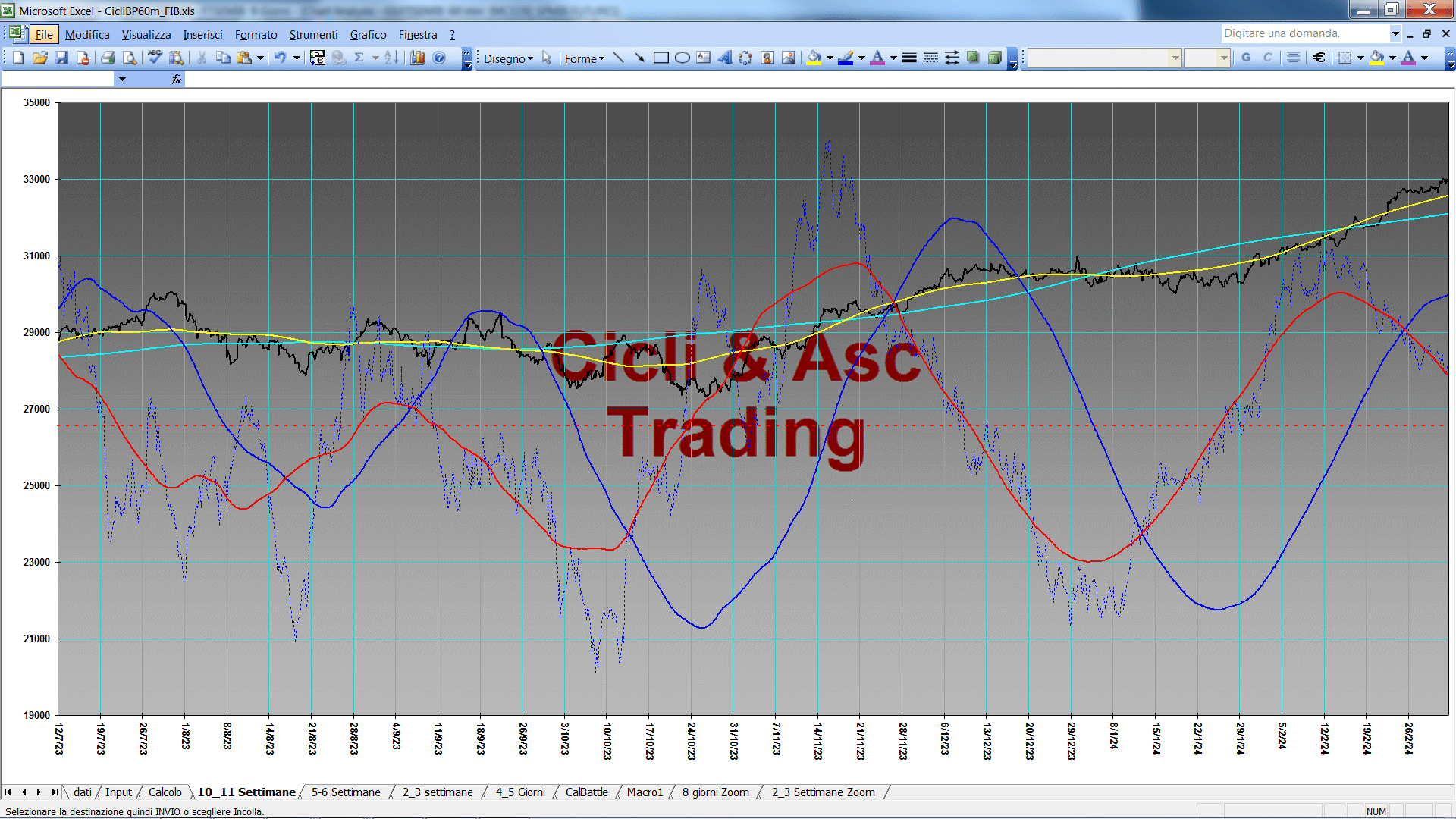Open the Inserisci menu
Screen dimensions: 1456x819
click(x=202, y=35)
